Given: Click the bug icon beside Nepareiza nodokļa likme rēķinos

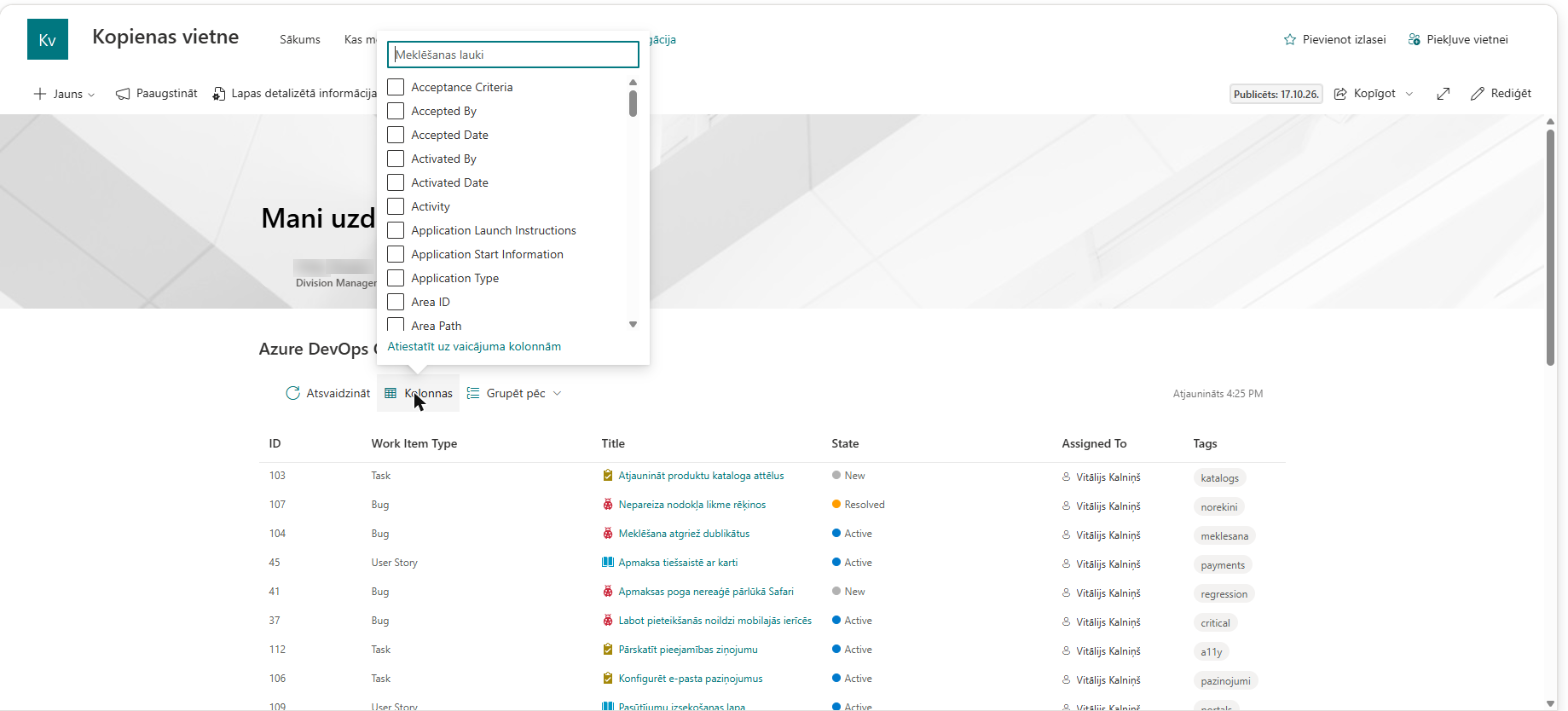Looking at the screenshot, I should (607, 505).
